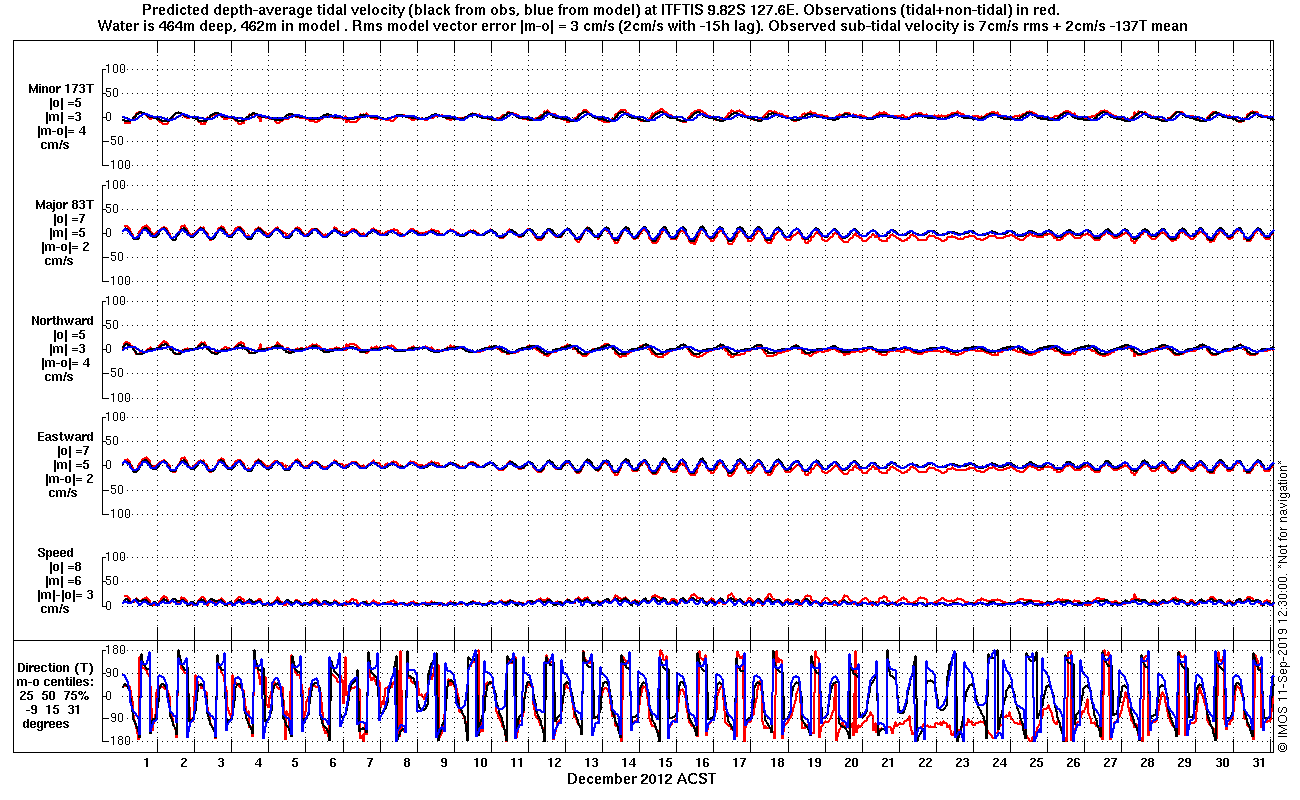Click the day 3 label on the date axis

point(221,762)
